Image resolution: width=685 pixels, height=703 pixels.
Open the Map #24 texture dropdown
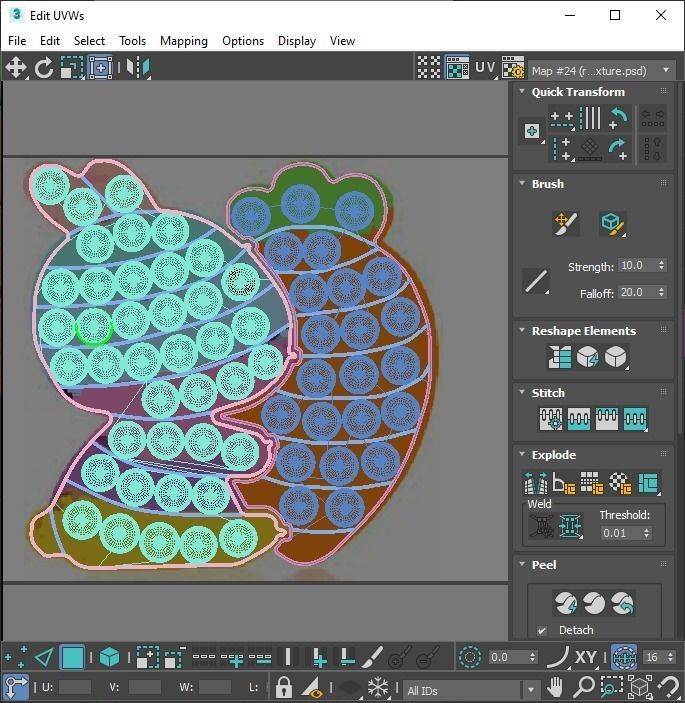[602, 70]
